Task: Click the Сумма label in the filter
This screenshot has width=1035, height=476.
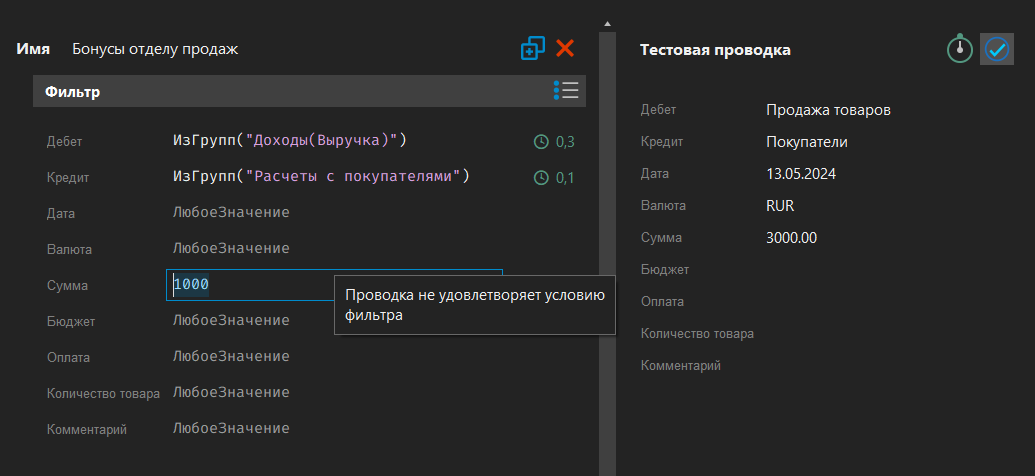Action: click(67, 286)
